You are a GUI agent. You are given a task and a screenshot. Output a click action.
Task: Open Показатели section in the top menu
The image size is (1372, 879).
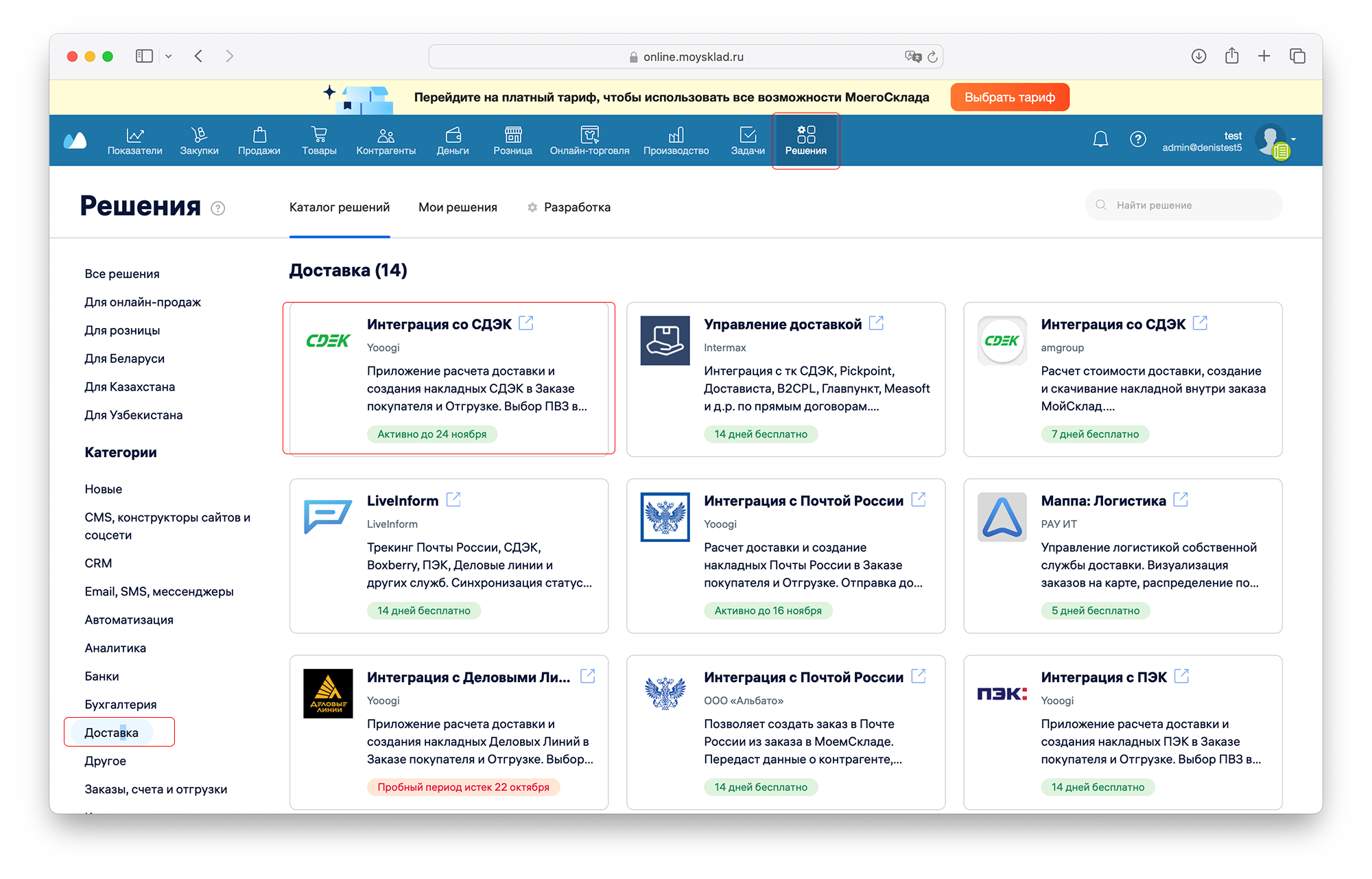coord(134,141)
